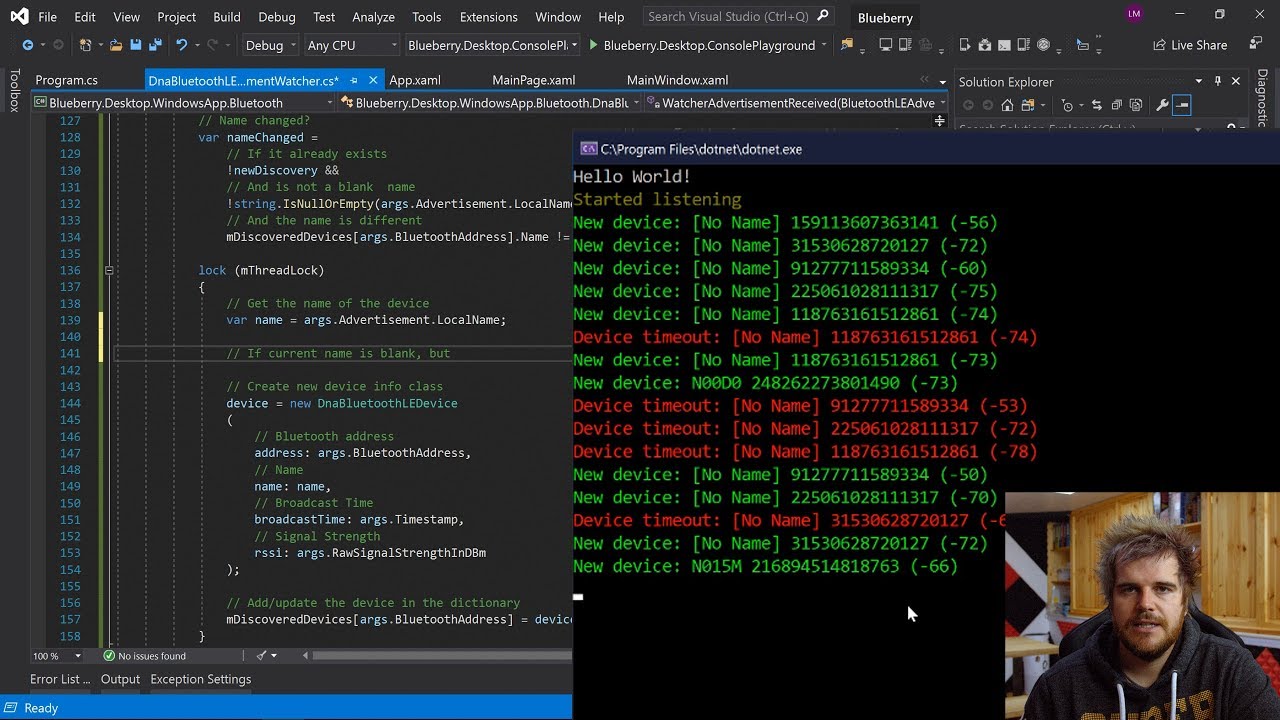Click the Search Visual Studio box
The image size is (1280, 720).
(x=738, y=16)
